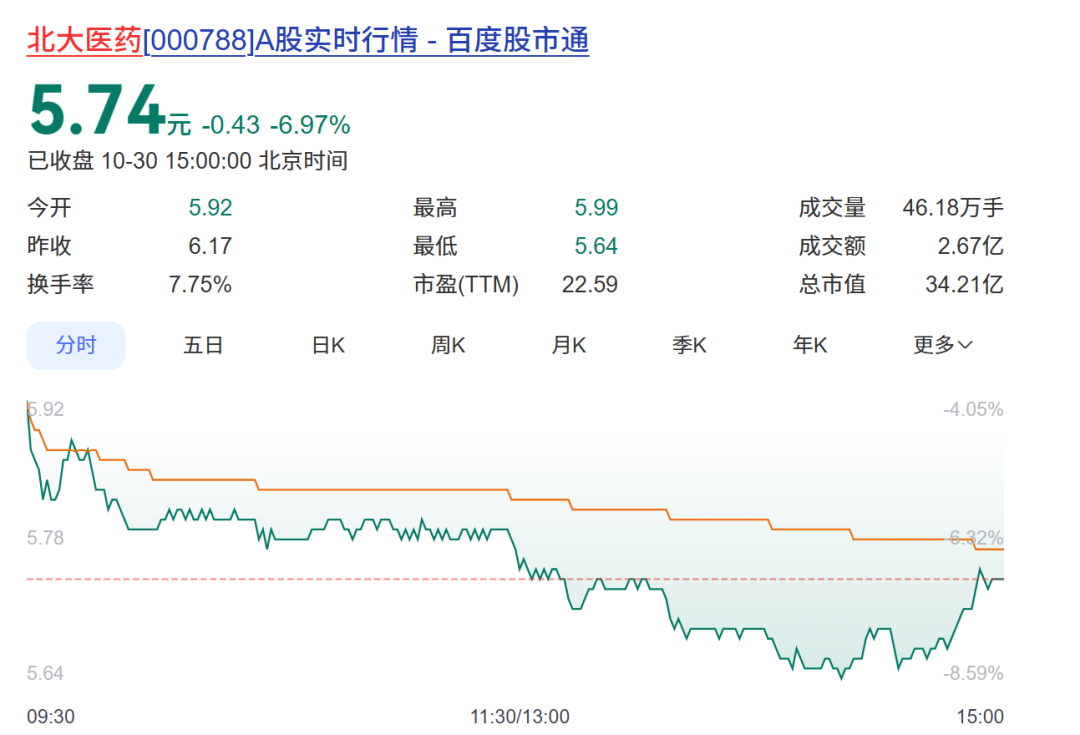1080x735 pixels.
Task: Open the 月K chart tab
Action: click(569, 345)
